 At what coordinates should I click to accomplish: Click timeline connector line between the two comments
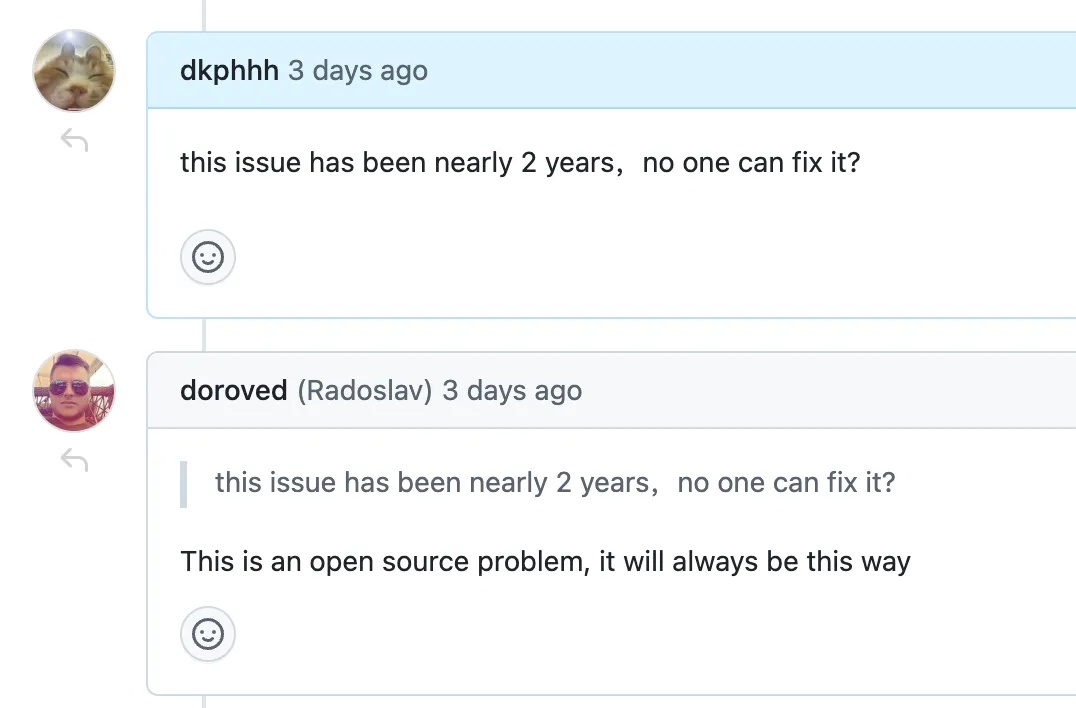204,335
